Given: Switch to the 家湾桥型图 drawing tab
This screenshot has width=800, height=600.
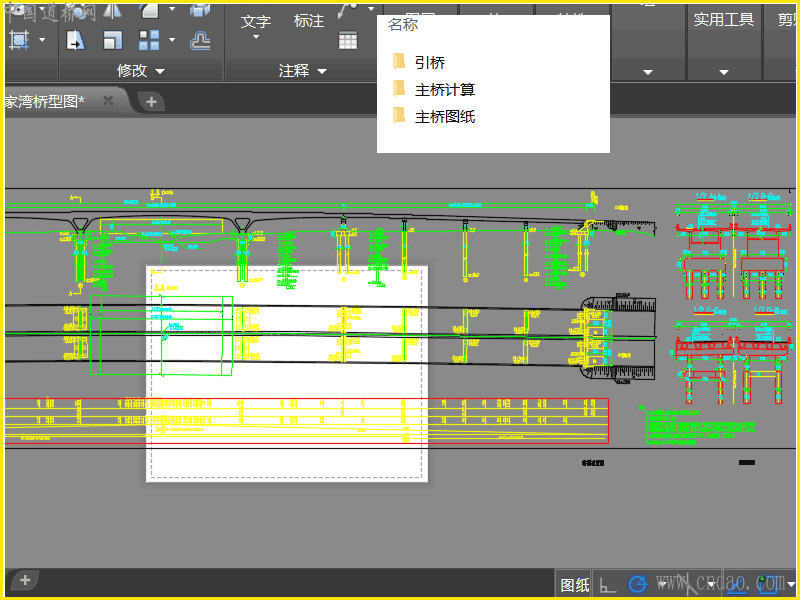Looking at the screenshot, I should click(45, 101).
